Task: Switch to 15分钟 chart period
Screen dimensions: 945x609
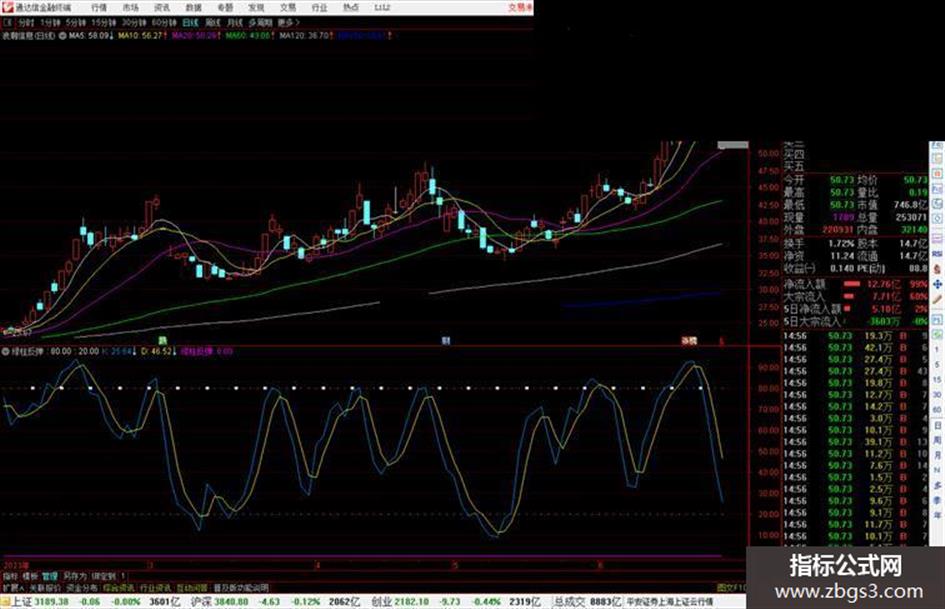Action: (104, 22)
